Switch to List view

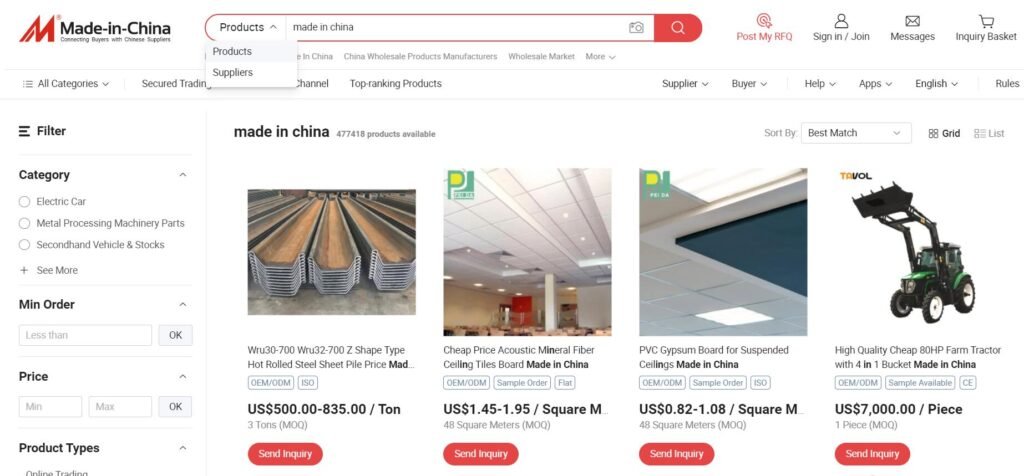(989, 133)
